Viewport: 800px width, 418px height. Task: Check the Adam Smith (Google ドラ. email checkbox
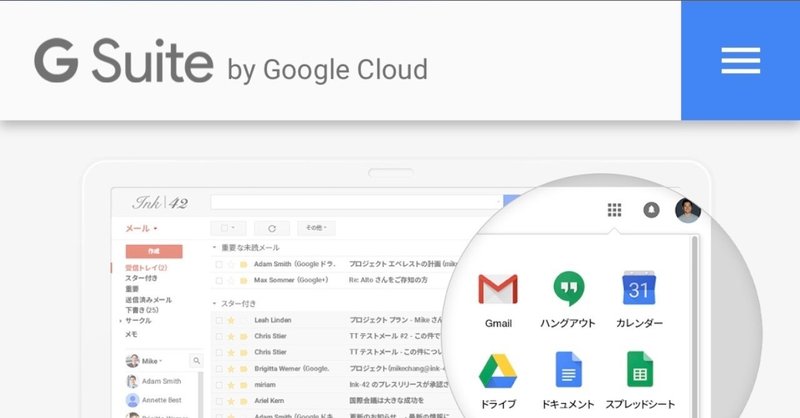click(x=219, y=264)
